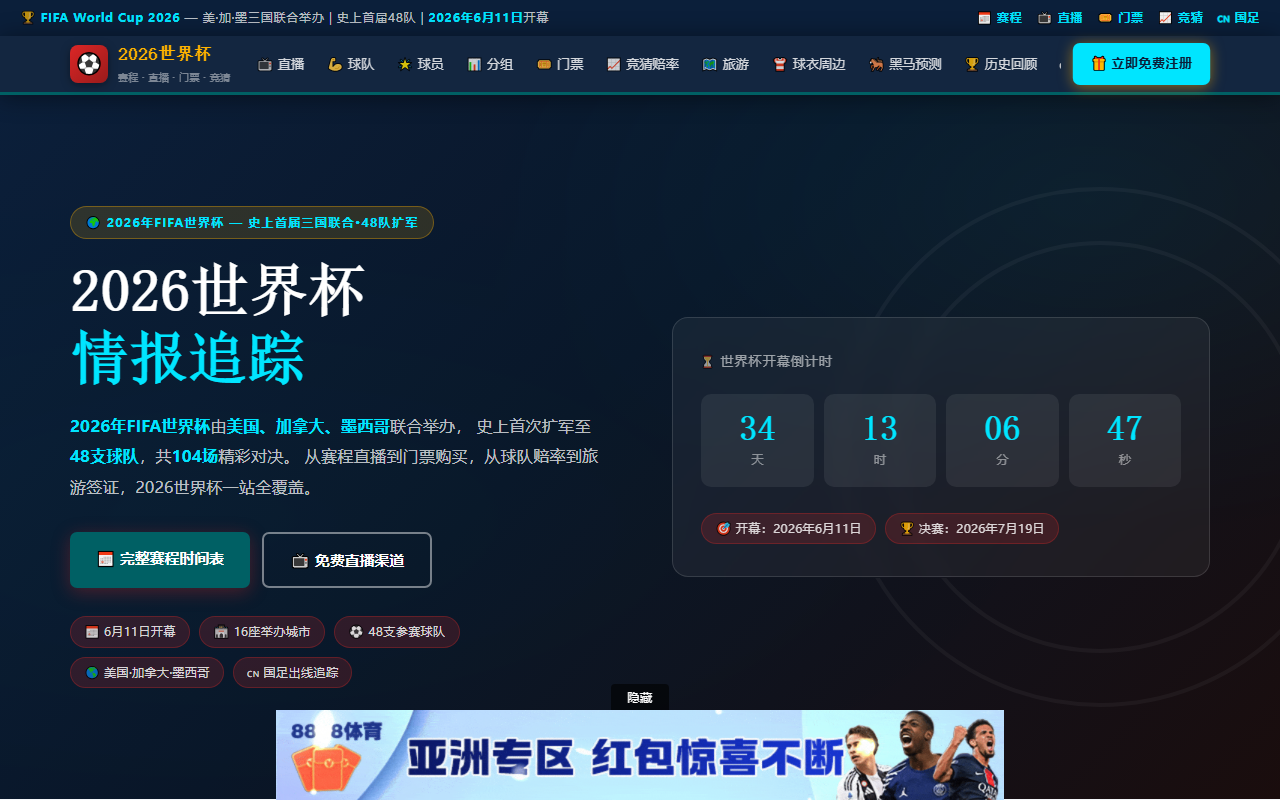Click the countdown hours value 13
Image resolution: width=1280 pixels, height=800 pixels.
click(880, 428)
